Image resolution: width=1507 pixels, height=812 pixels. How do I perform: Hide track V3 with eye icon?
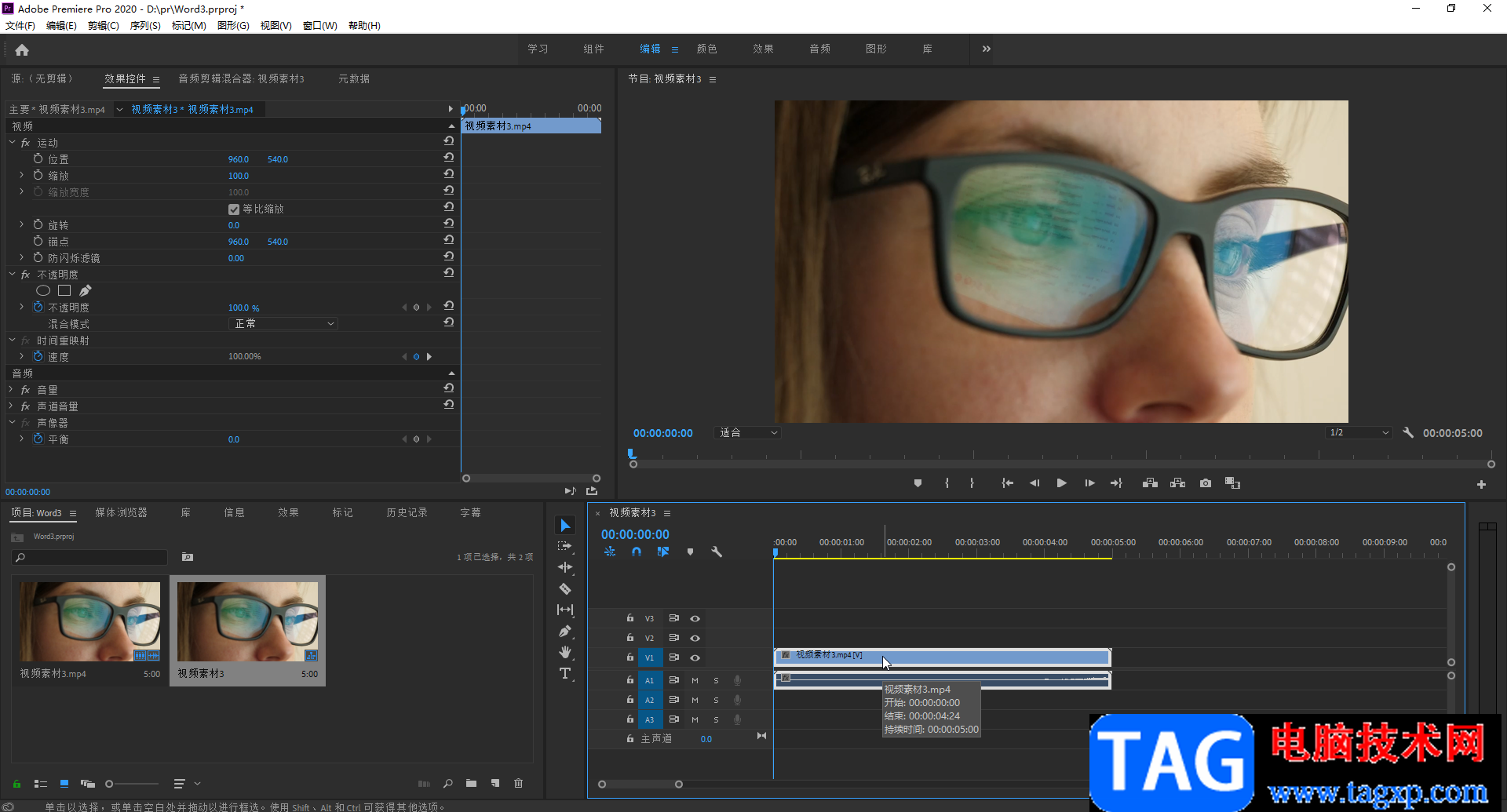[695, 618]
